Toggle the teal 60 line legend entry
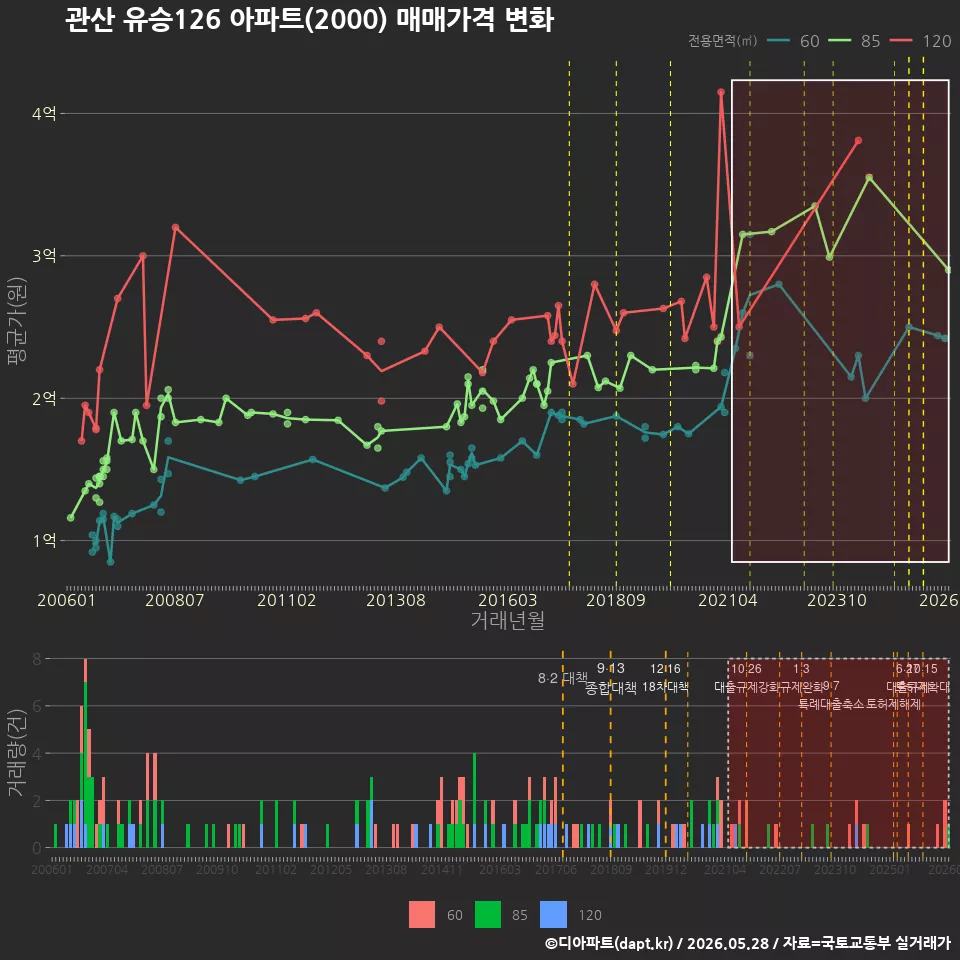960x960 pixels. tap(793, 41)
